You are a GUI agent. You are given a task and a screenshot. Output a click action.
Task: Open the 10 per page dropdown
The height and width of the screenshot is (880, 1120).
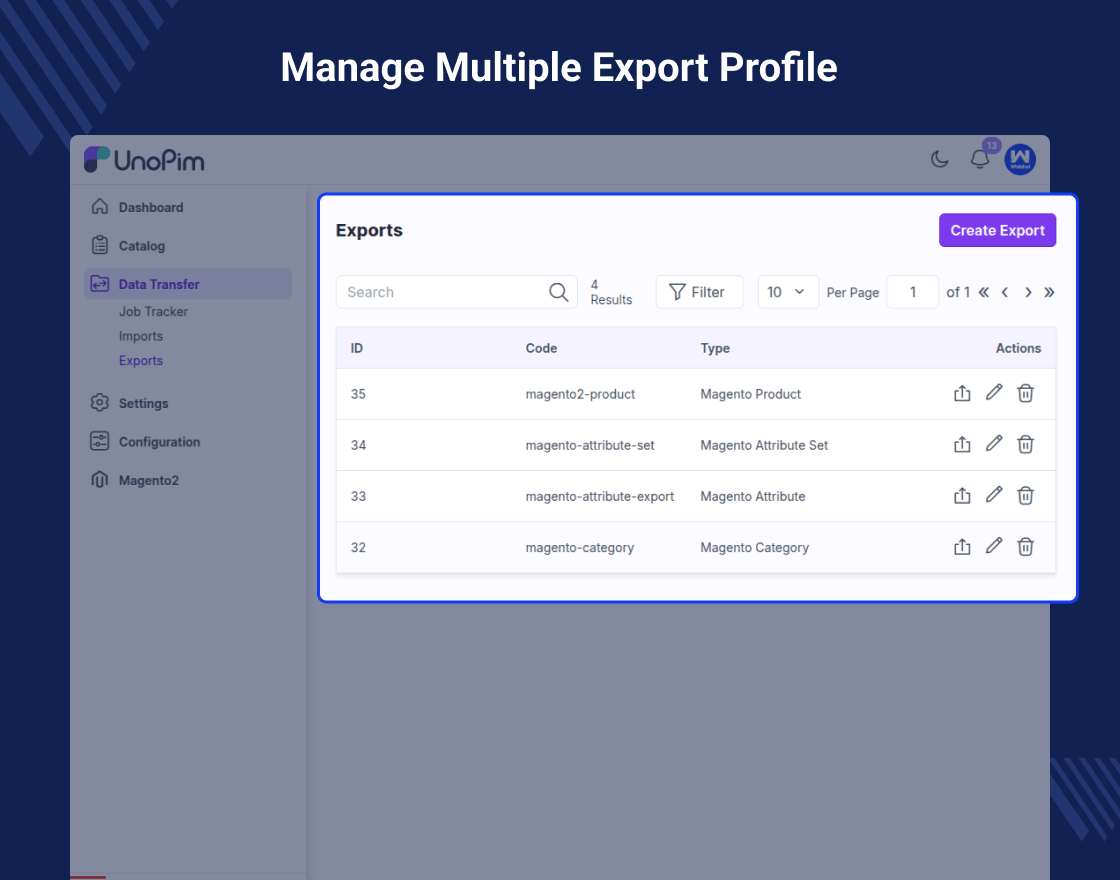click(x=788, y=292)
